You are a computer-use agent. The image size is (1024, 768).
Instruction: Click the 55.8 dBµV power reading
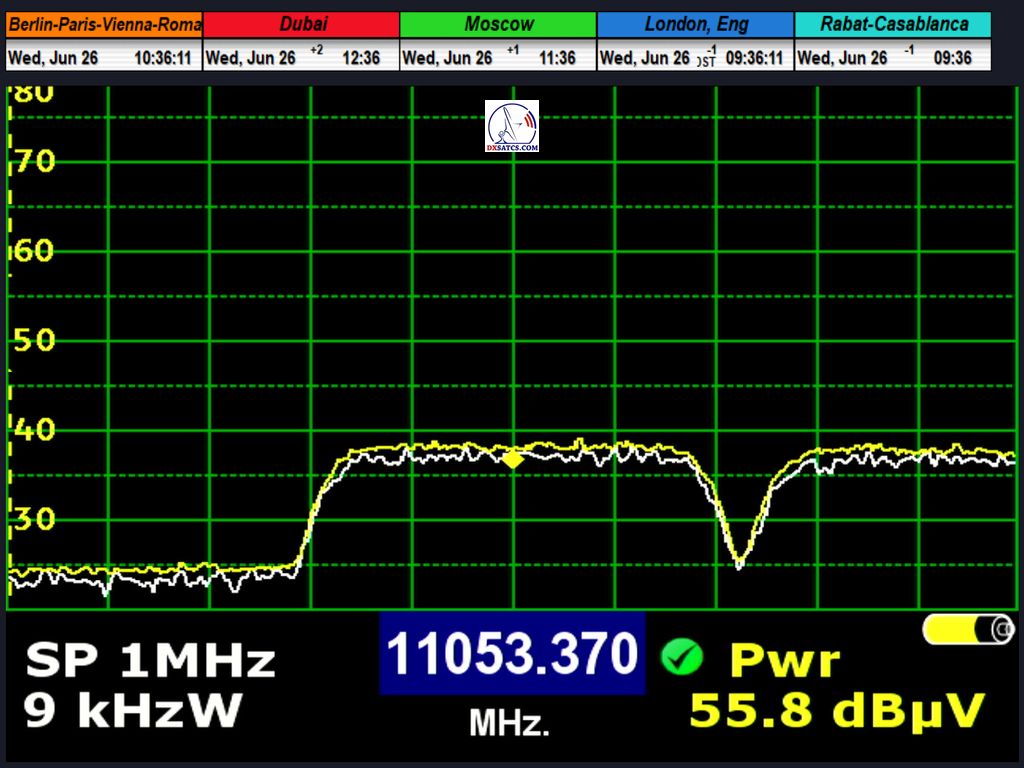point(837,710)
